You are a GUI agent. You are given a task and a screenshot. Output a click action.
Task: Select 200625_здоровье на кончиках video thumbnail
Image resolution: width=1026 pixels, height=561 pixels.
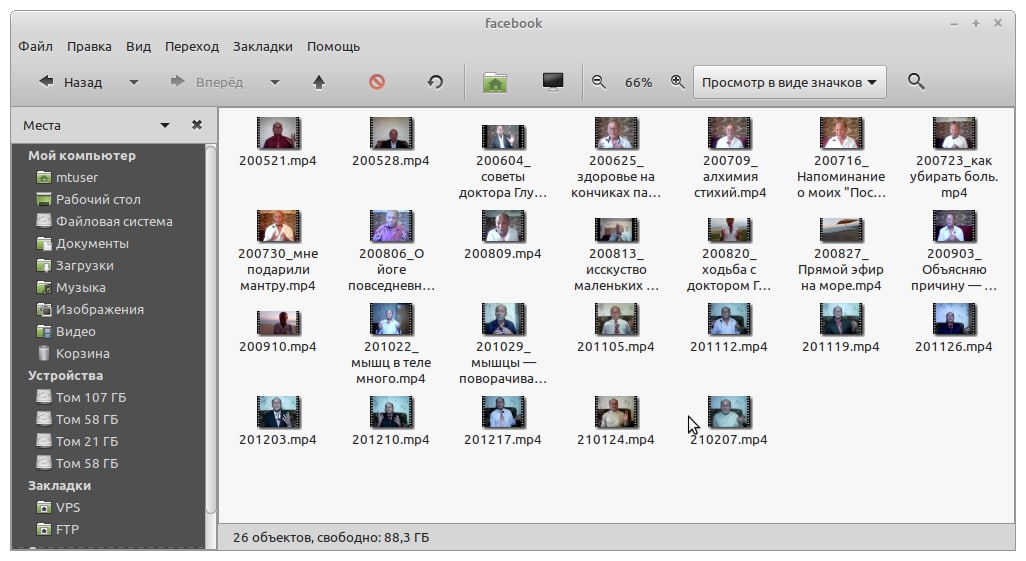tap(616, 133)
